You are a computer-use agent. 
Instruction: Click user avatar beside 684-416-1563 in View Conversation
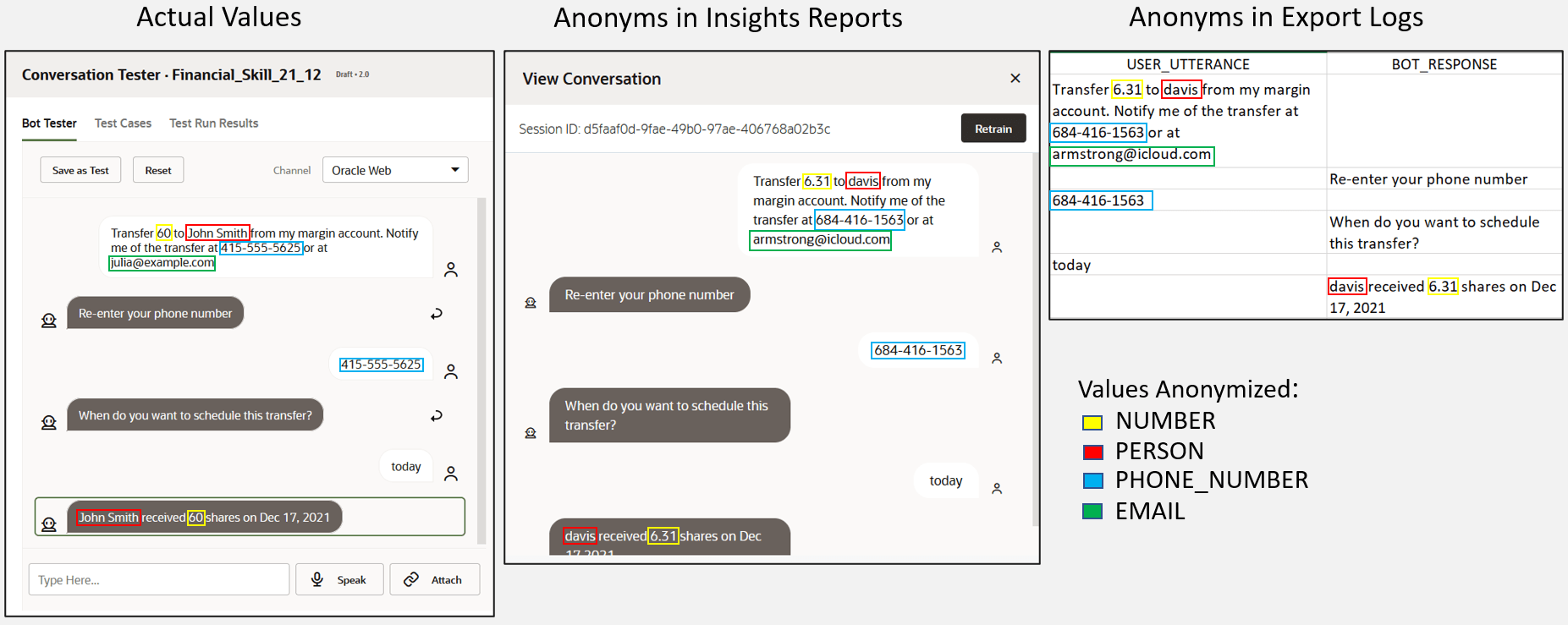pyautogui.click(x=997, y=358)
